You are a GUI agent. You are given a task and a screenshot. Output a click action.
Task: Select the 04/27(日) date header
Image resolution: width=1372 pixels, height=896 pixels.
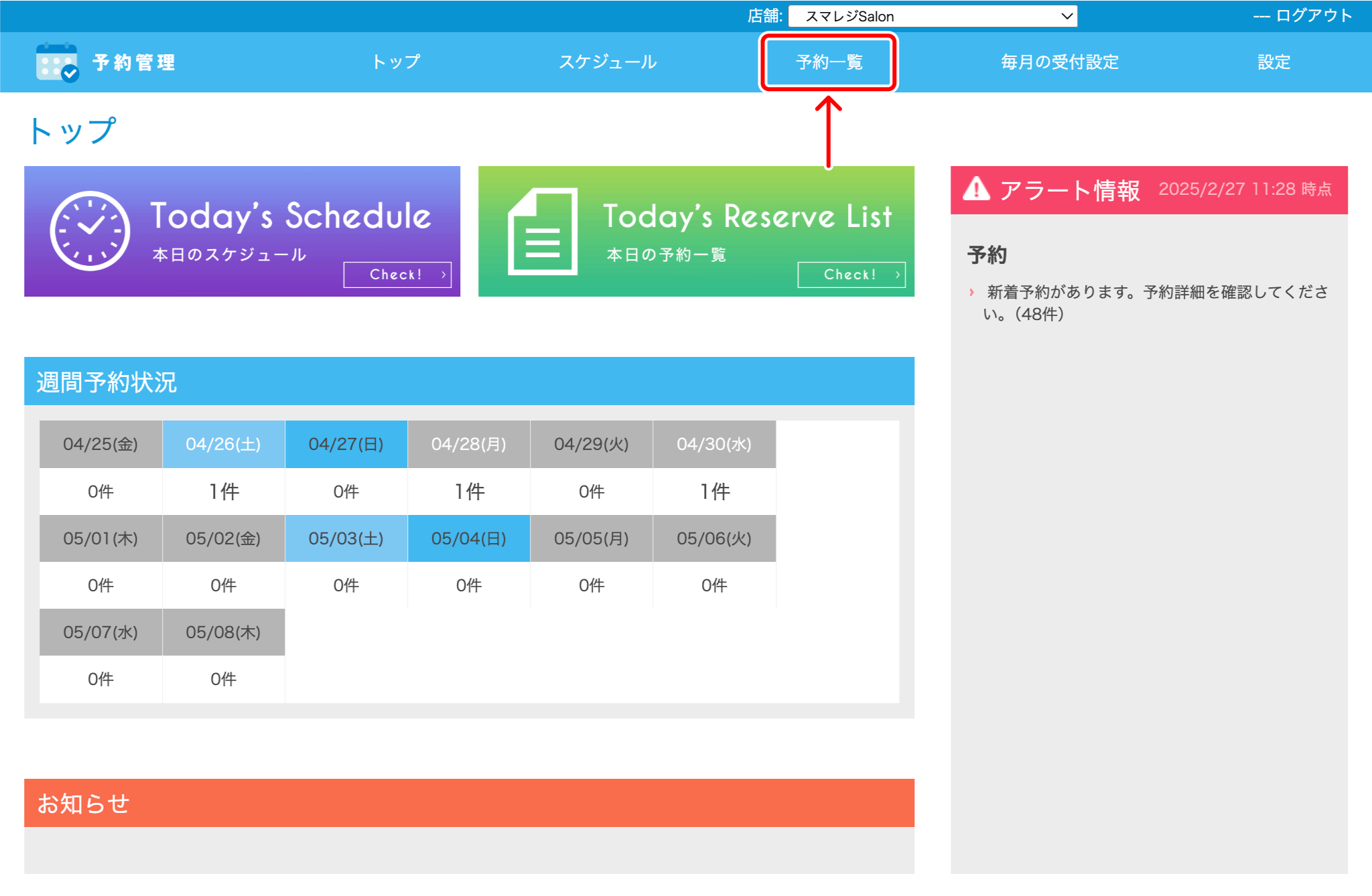(346, 444)
